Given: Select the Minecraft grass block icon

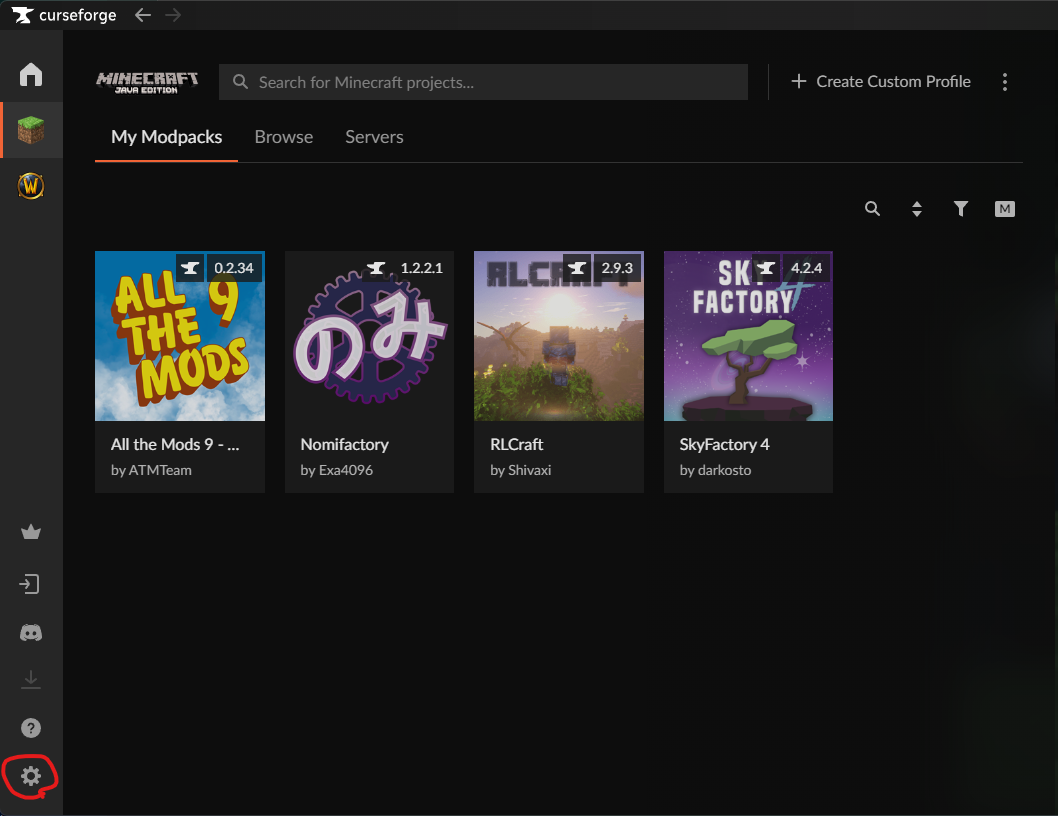Looking at the screenshot, I should 31,130.
